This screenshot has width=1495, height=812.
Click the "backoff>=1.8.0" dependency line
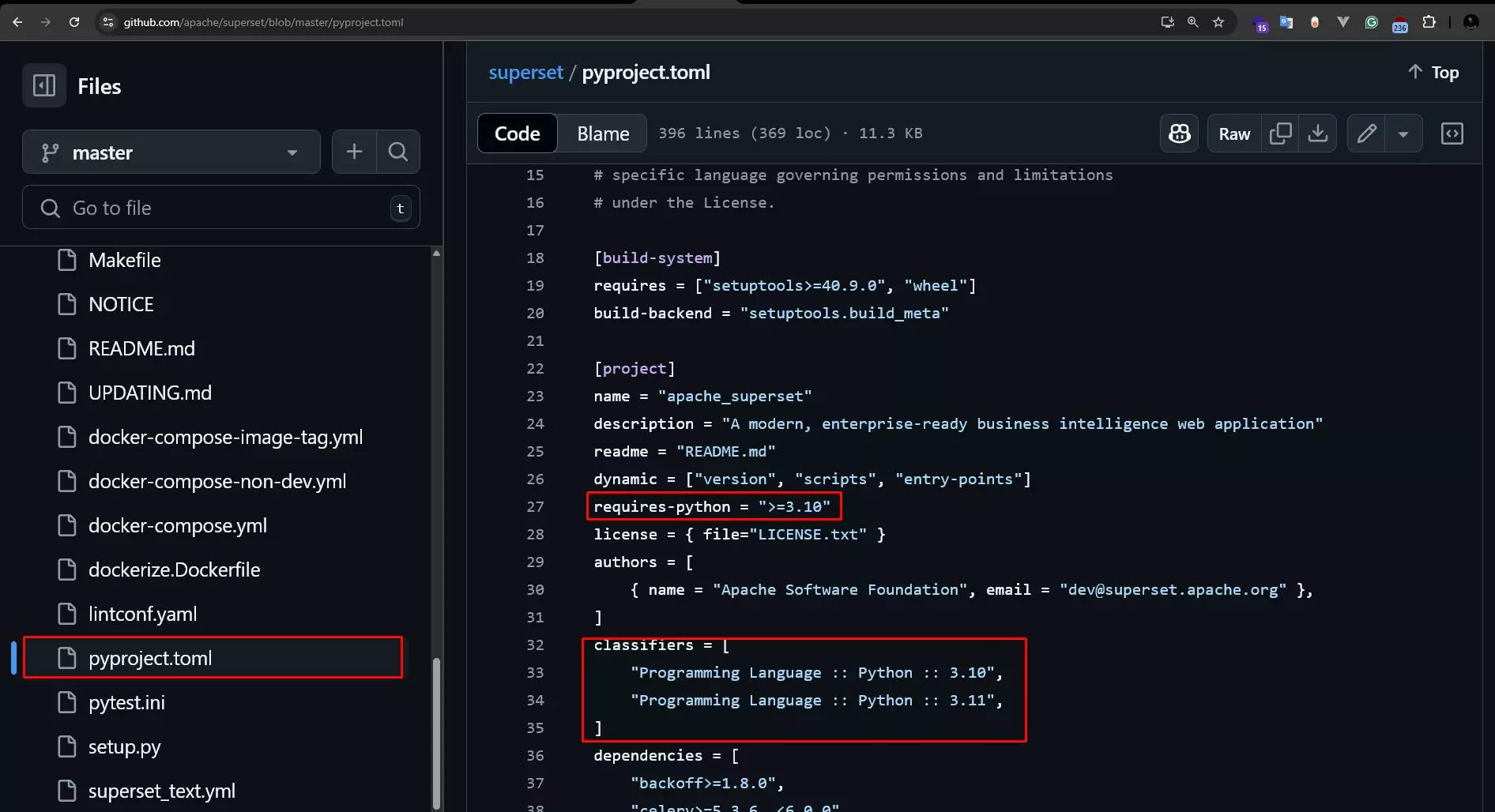pos(707,783)
